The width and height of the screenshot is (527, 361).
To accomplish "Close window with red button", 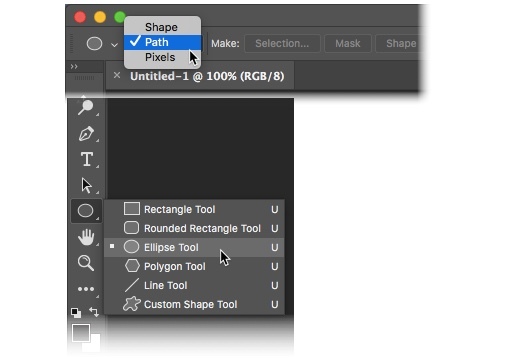I will click(80, 17).
